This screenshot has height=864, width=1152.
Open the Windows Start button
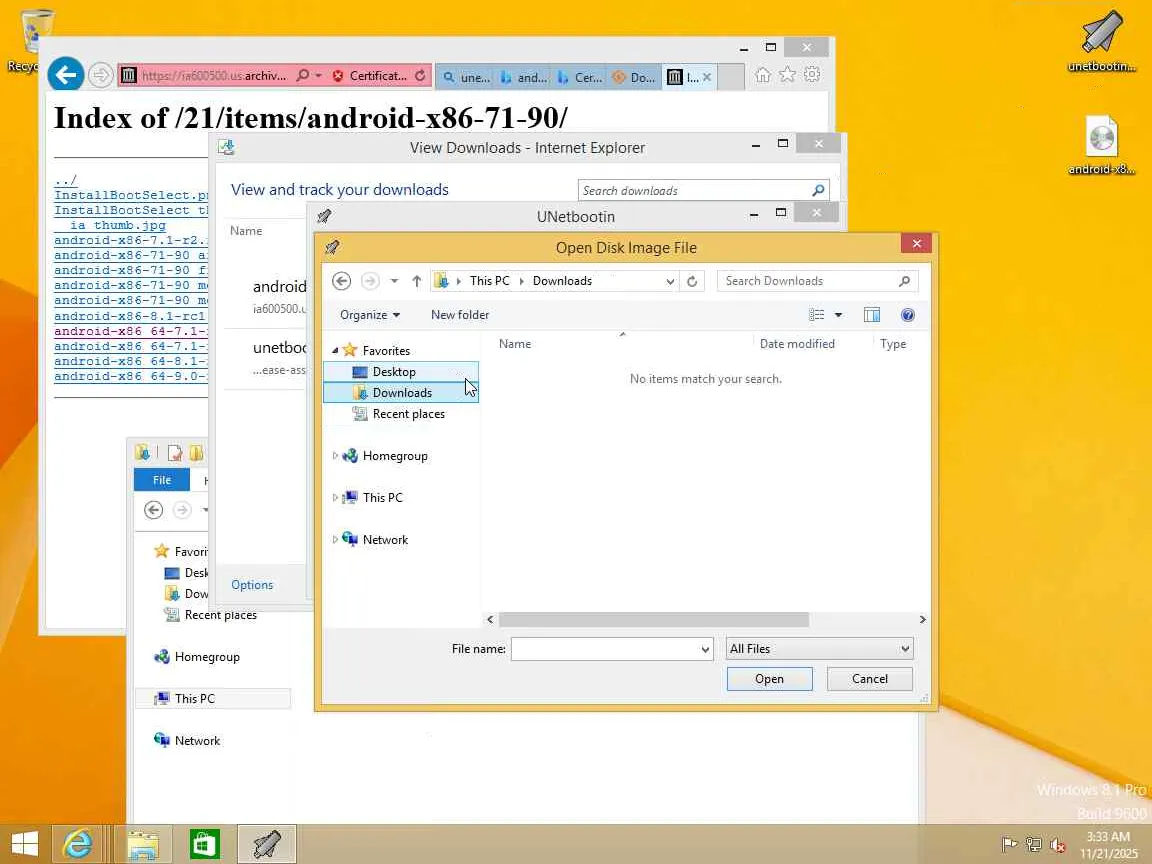click(25, 845)
